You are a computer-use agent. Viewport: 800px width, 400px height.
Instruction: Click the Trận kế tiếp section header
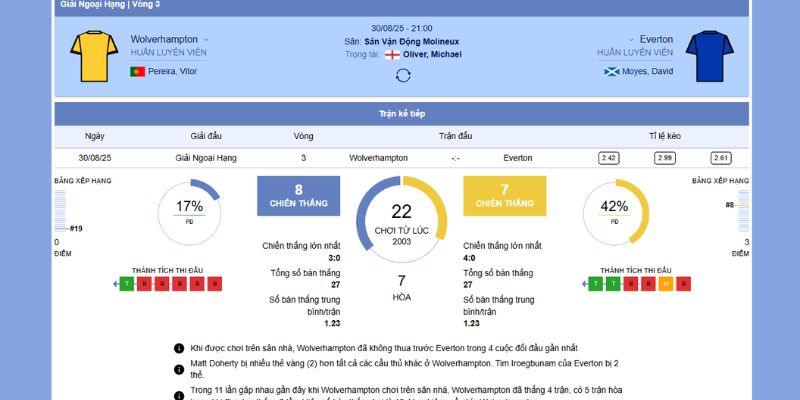pos(401,114)
